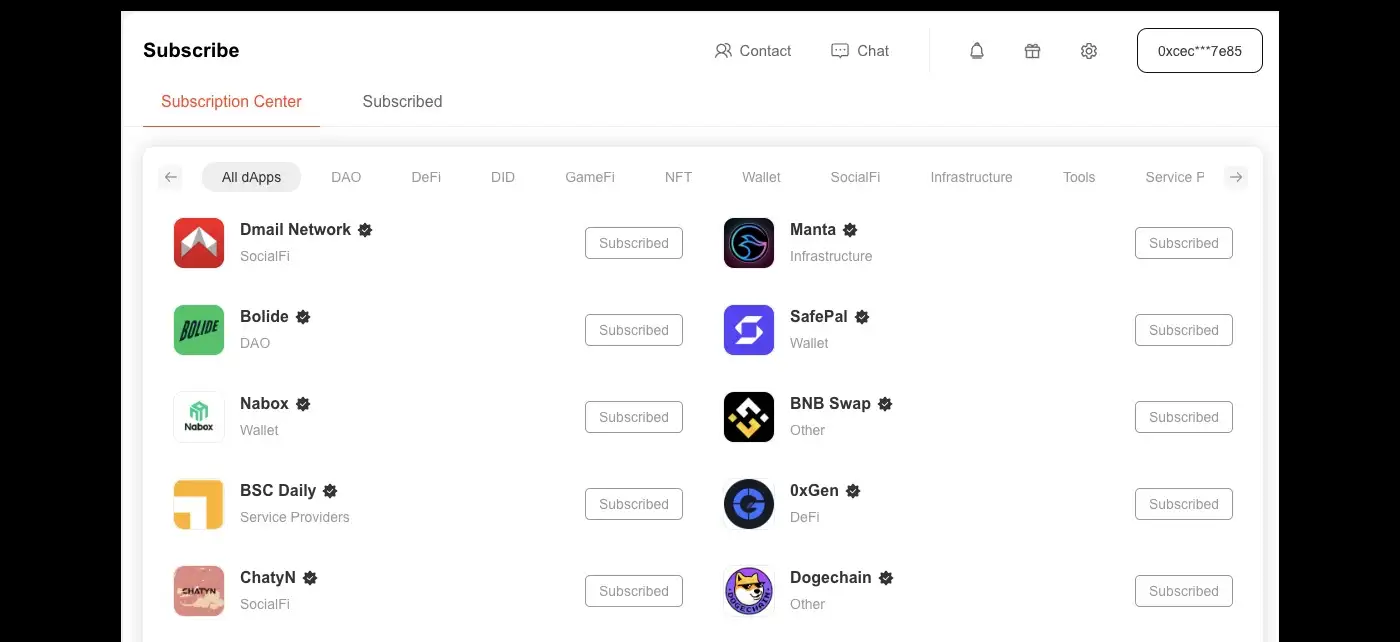Switch to the Subscribed tab
Viewport: 1400px width, 642px height.
click(x=402, y=102)
